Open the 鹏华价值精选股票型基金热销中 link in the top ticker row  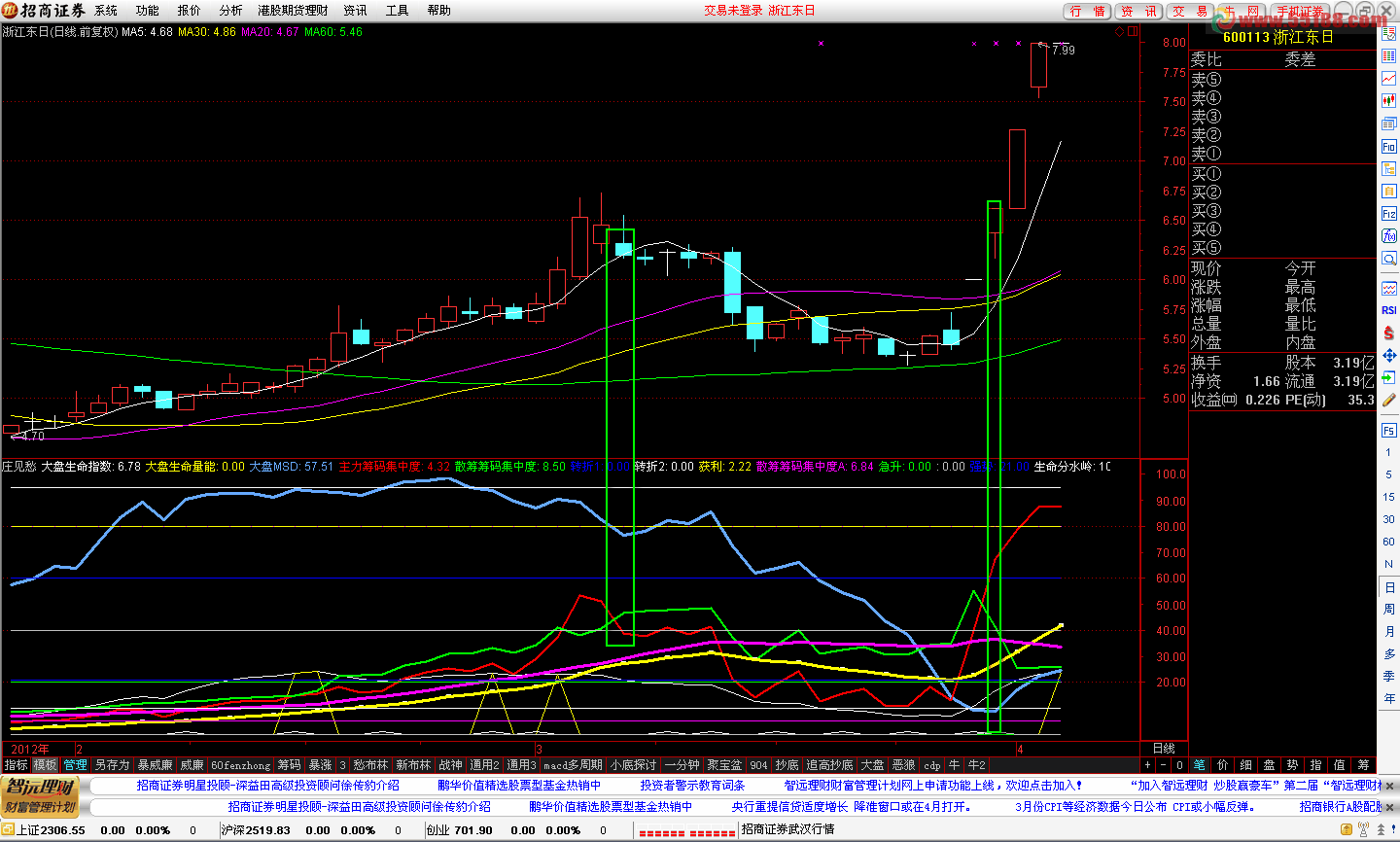click(519, 785)
